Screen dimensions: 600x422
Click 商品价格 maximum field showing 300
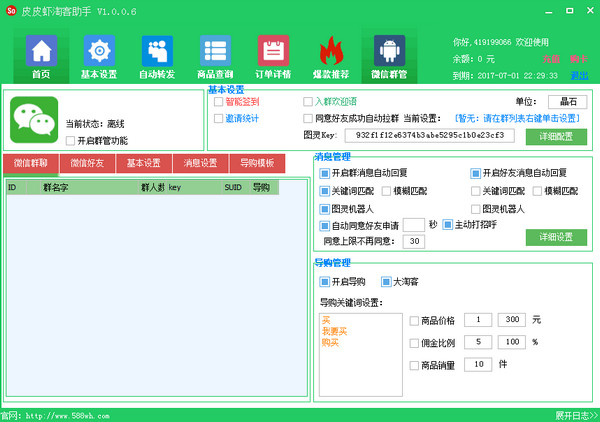[x=512, y=320]
